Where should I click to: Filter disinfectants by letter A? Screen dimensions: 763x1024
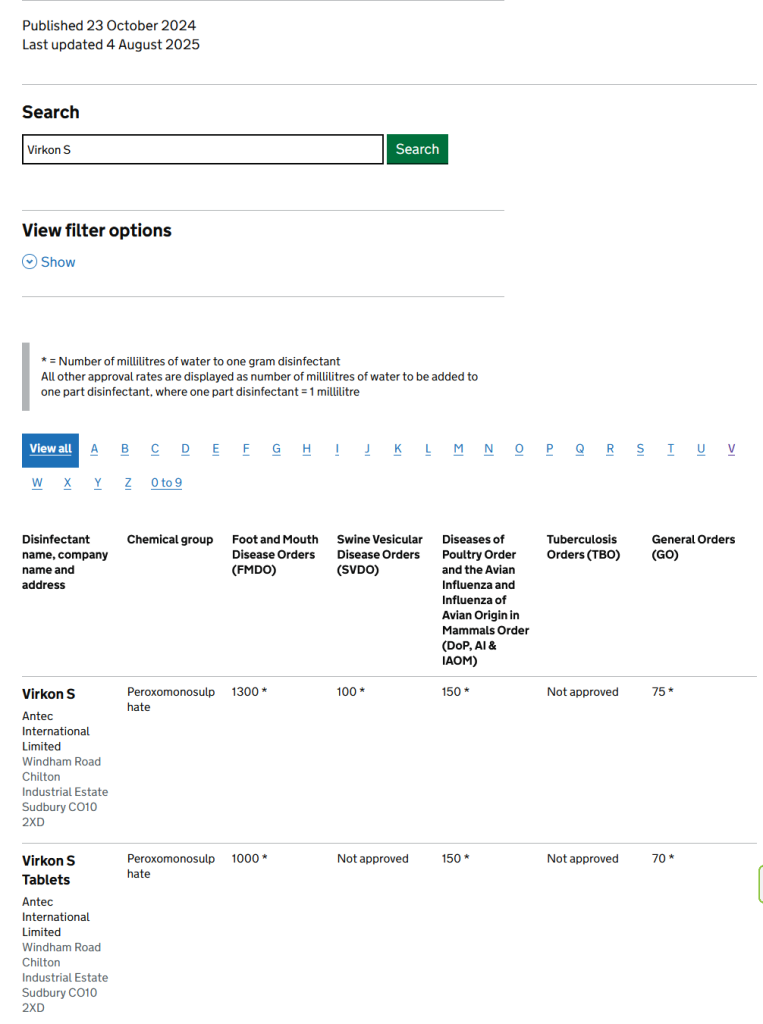coord(95,449)
